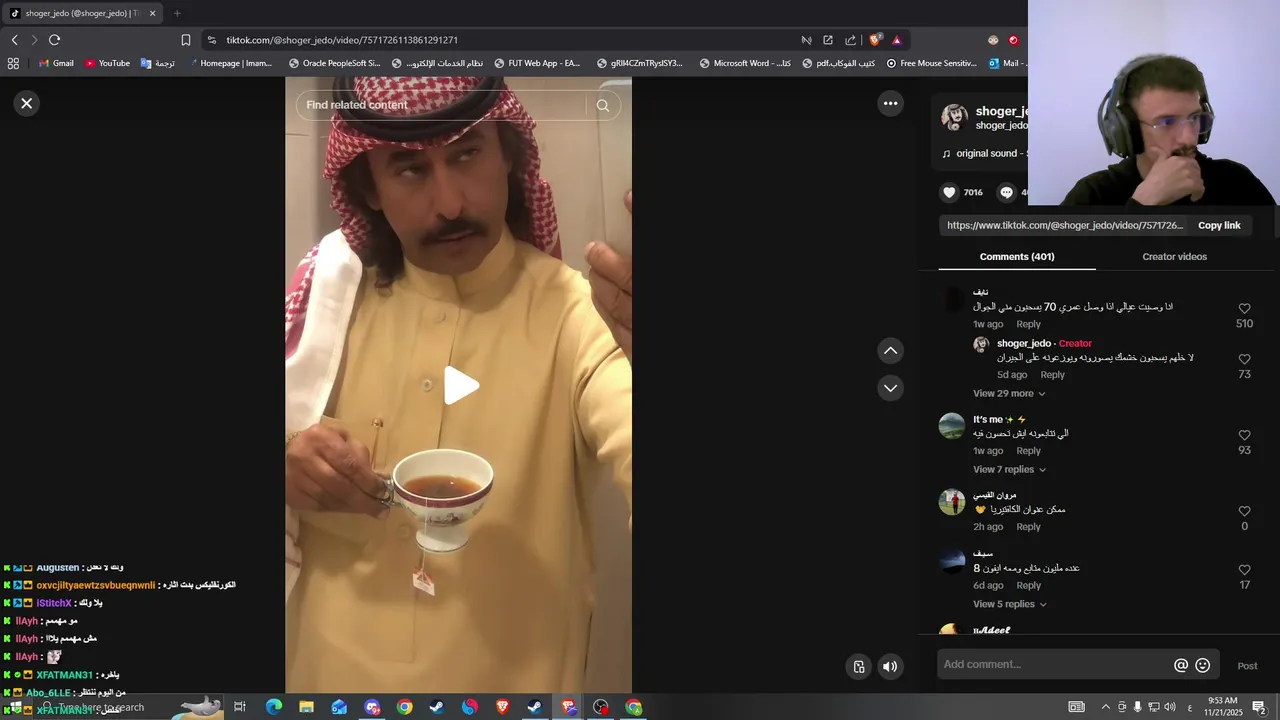
Task: Open the video more options menu
Action: coord(890,103)
